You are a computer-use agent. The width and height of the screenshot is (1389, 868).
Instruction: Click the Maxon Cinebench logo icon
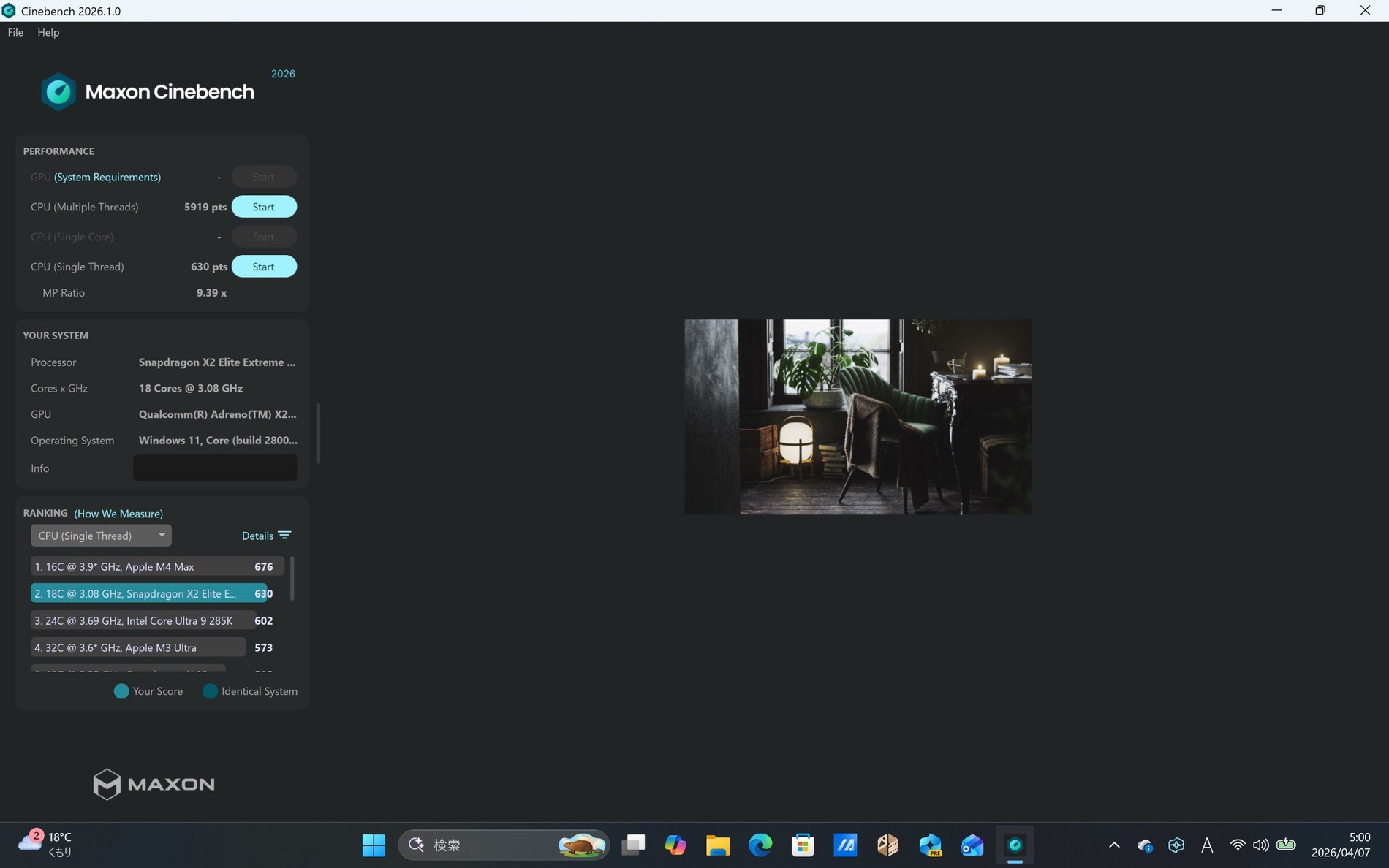pyautogui.click(x=58, y=91)
